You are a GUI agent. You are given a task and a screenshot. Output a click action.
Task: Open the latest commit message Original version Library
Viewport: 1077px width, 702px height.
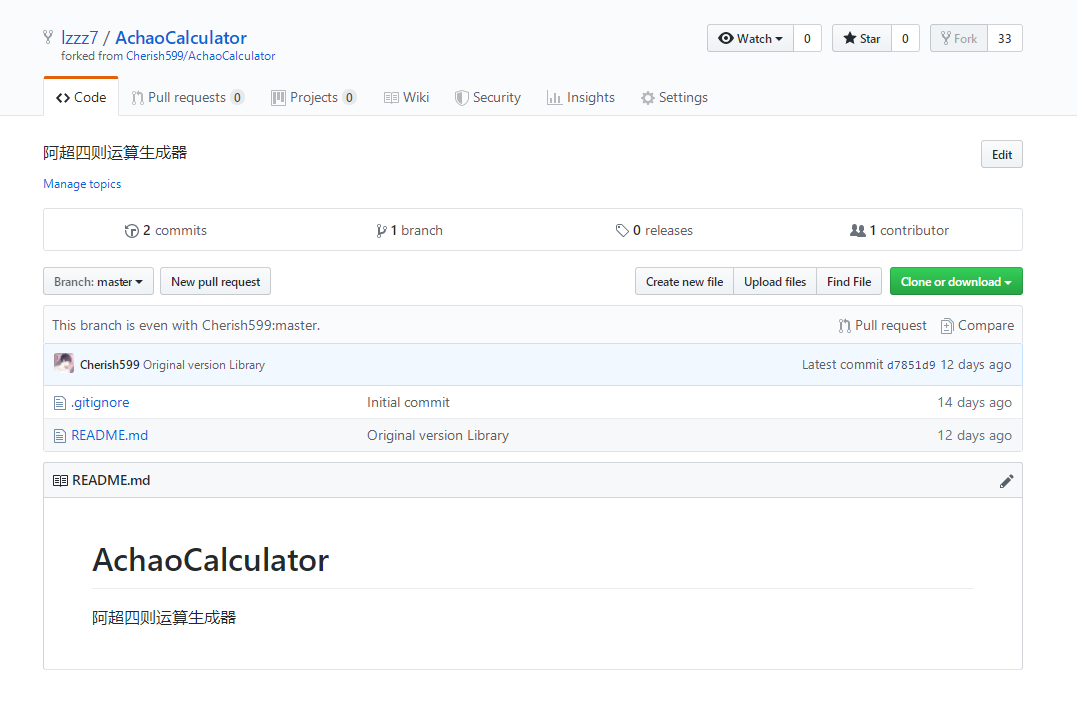tap(204, 365)
